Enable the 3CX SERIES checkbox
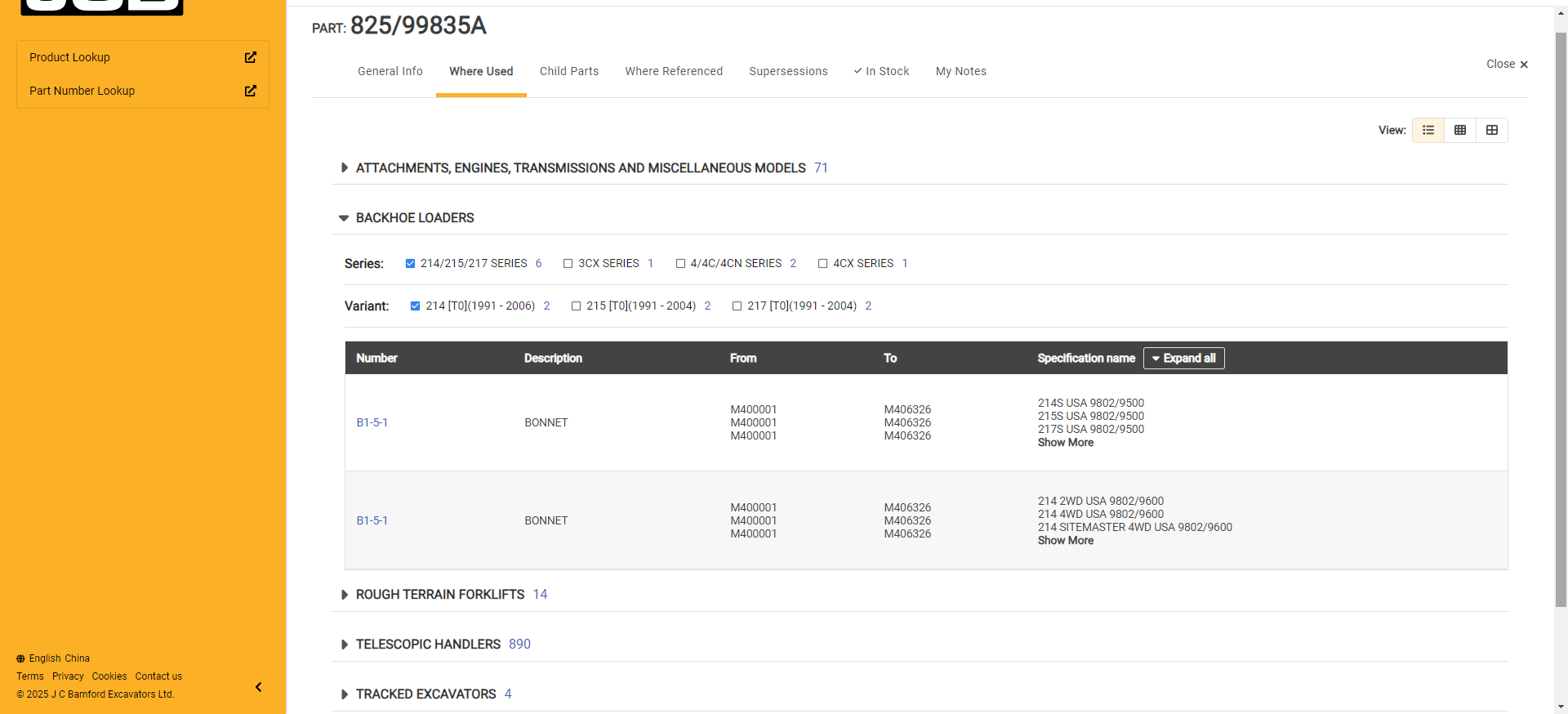The width and height of the screenshot is (1568, 714). 568,263
